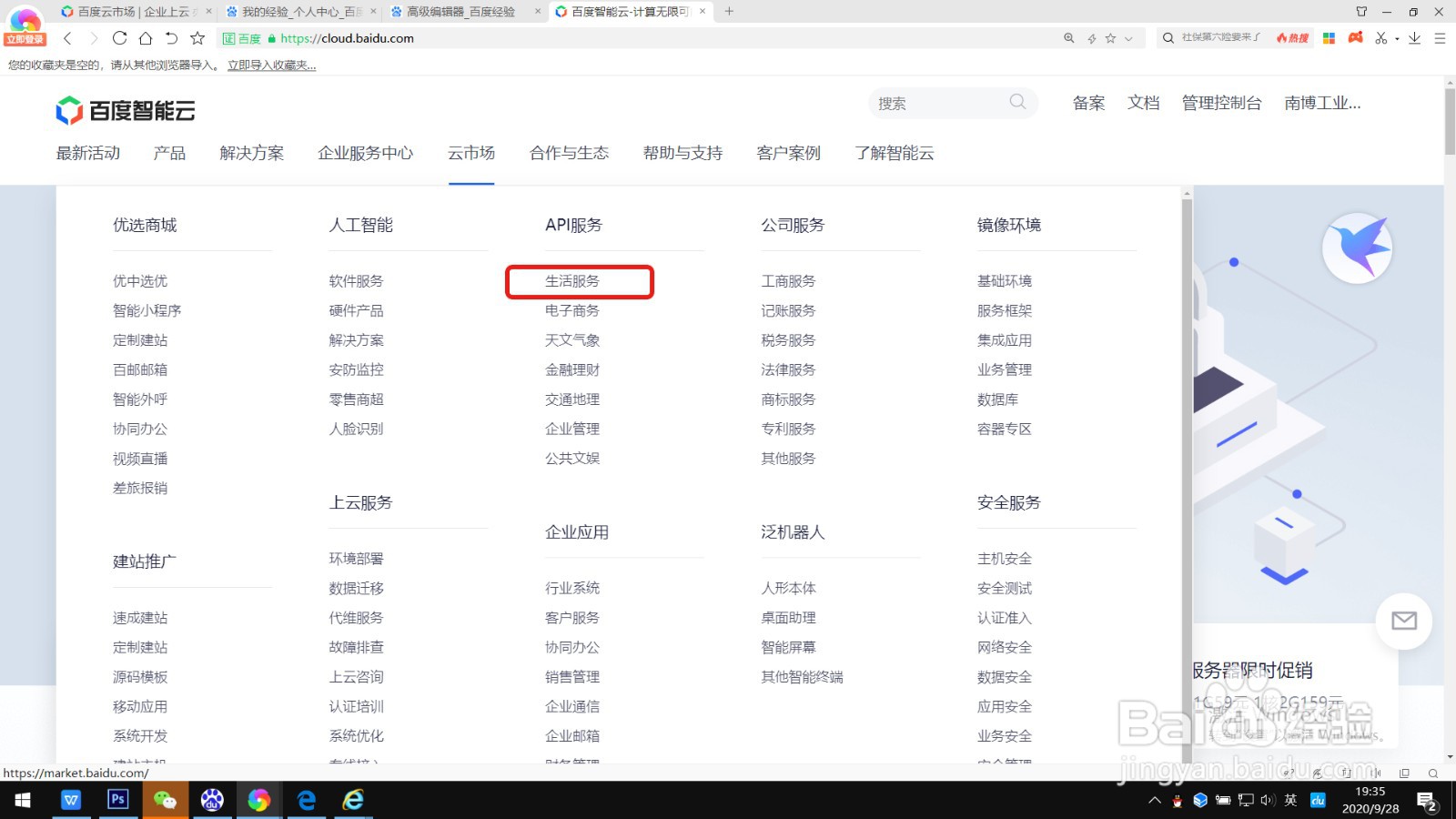Open 人脸识别 under 人工智能
Screen dimensions: 1456x819
[356, 429]
